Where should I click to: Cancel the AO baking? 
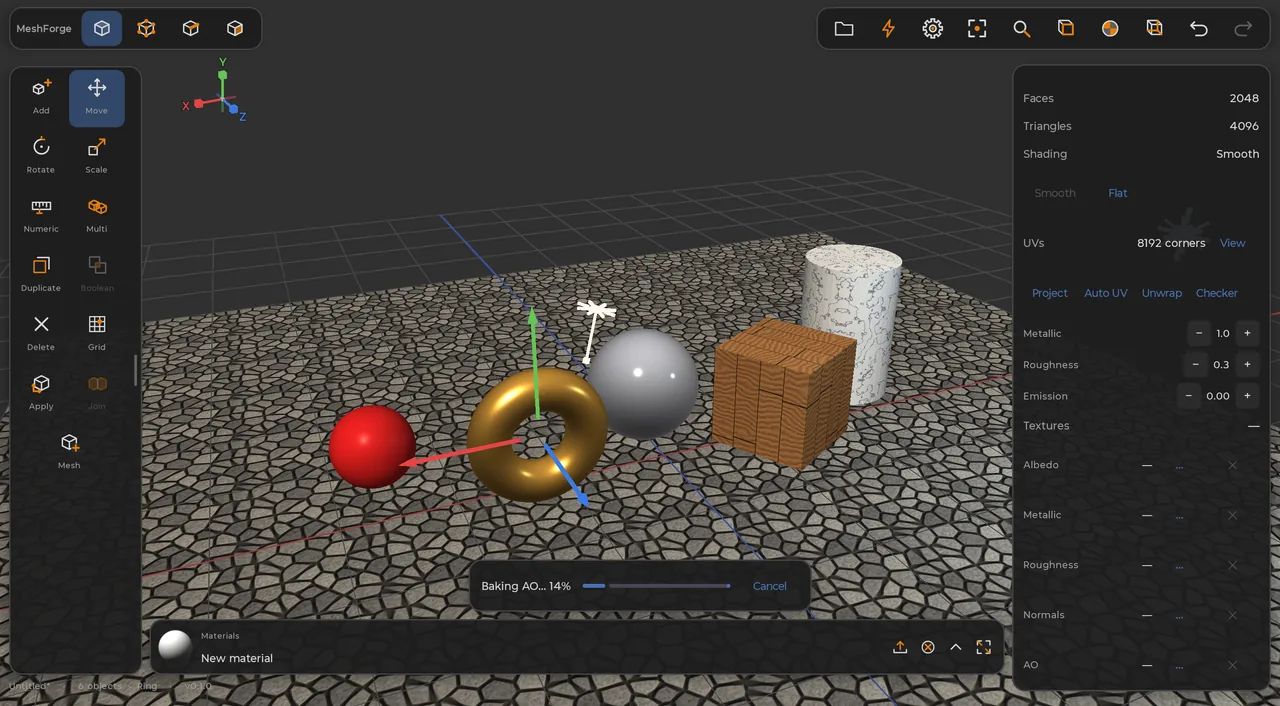770,586
